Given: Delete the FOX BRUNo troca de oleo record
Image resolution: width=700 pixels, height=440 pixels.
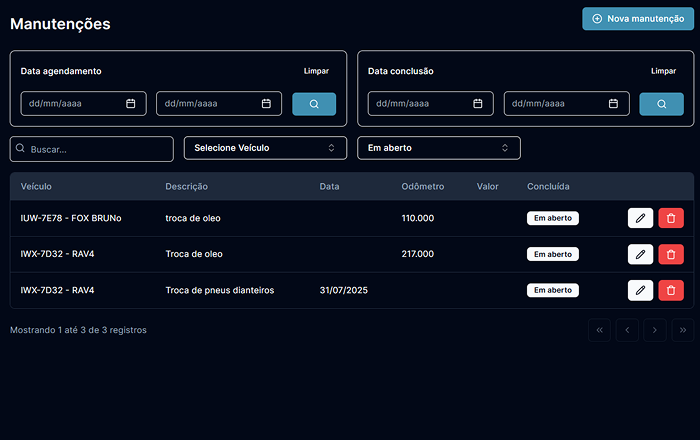Looking at the screenshot, I should pos(671,218).
